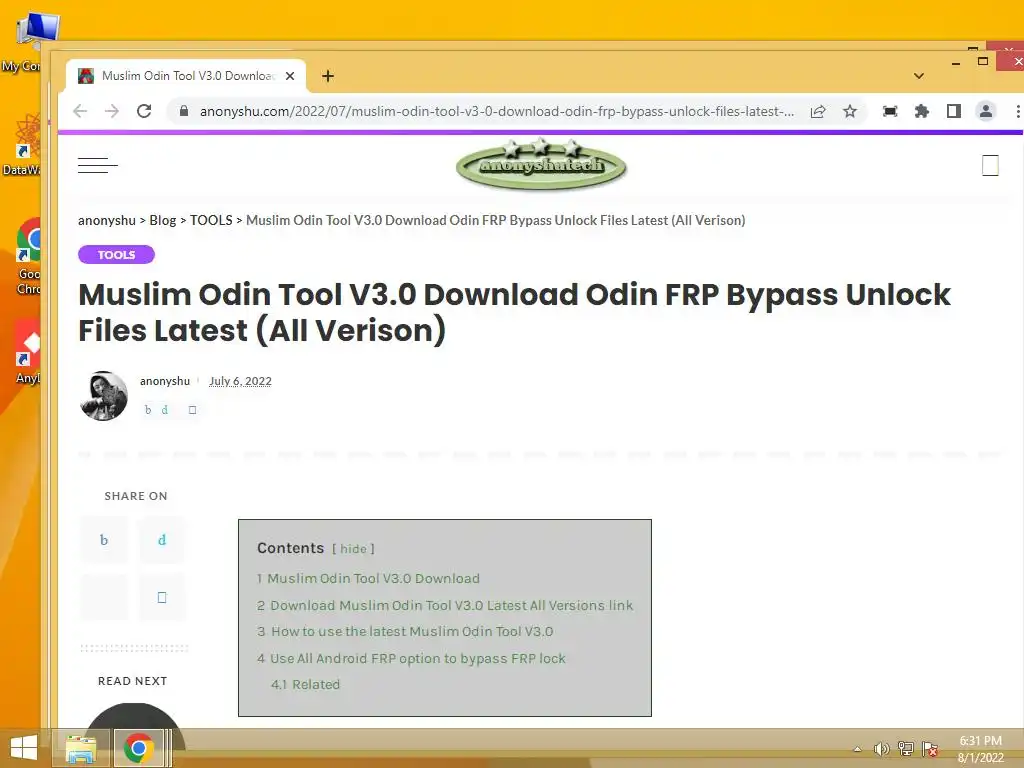Switch to Muslim Odin Tool V3.0 tab
This screenshot has height=768, width=1024.
[187, 76]
